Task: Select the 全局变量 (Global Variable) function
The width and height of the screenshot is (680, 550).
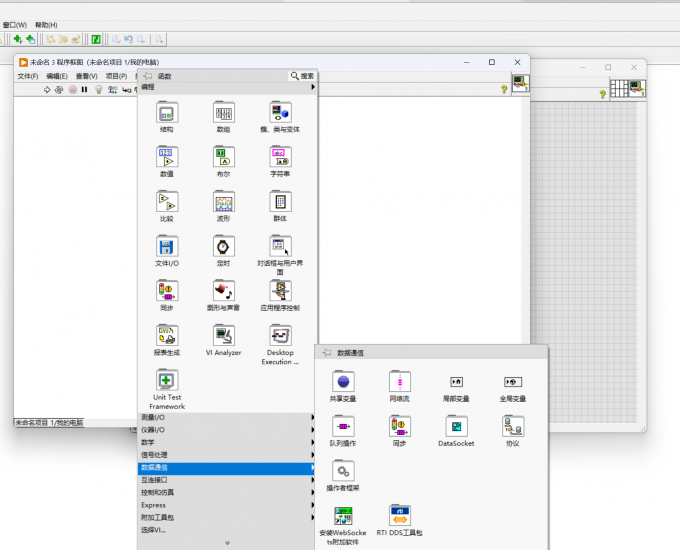Action: [x=513, y=382]
